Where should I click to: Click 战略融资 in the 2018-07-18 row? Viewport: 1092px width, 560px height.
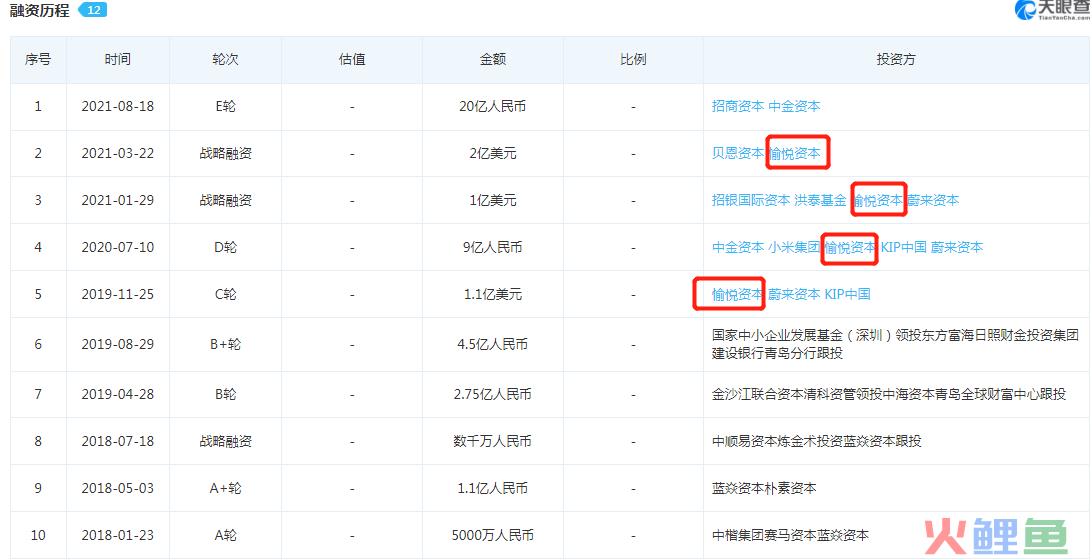click(x=226, y=441)
